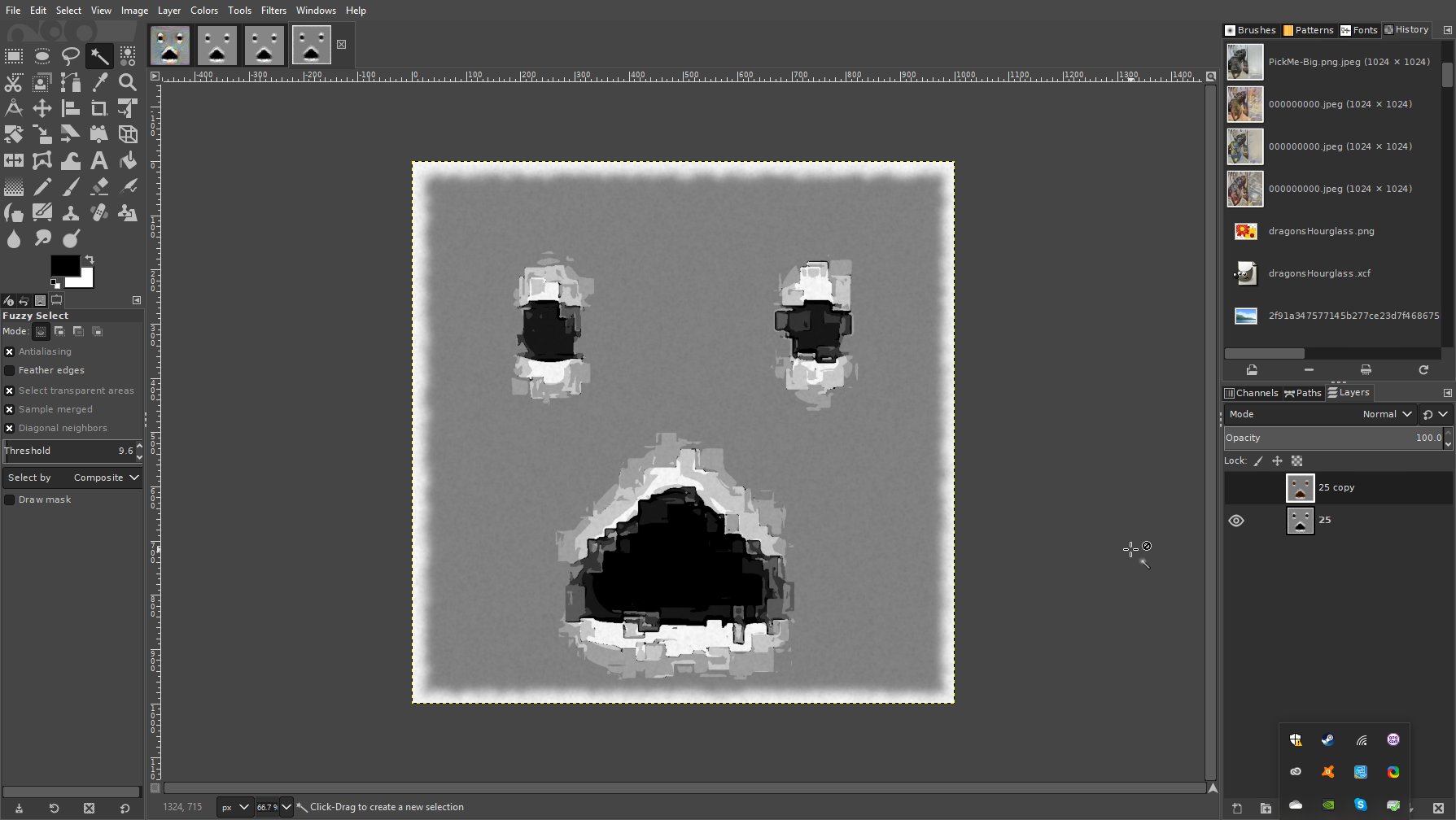Screen dimensions: 1456x820
Task: Toggle the lock pixels brush icon
Action: 1258,461
